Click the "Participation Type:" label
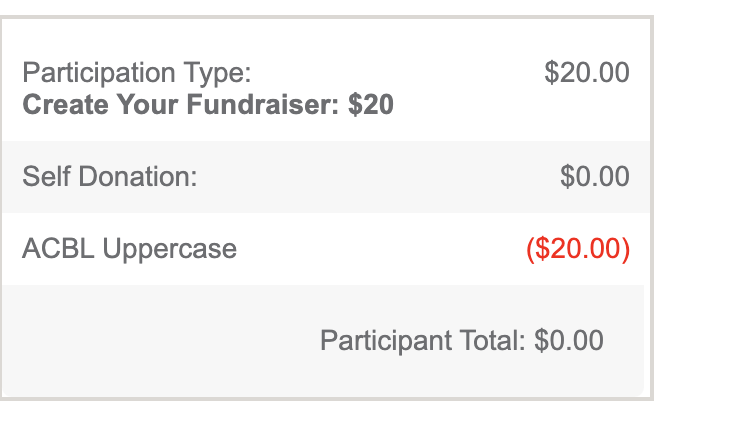Screen dimensions: 748x442 pyautogui.click(x=136, y=73)
